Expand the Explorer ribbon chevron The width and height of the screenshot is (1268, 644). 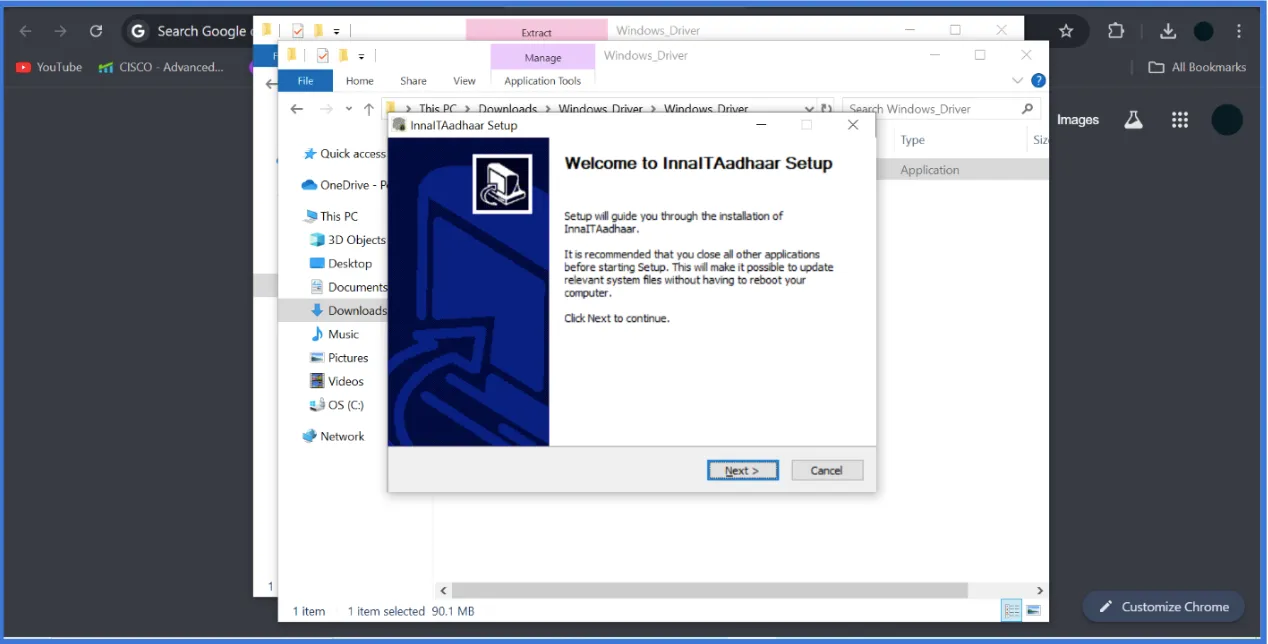coord(1018,80)
